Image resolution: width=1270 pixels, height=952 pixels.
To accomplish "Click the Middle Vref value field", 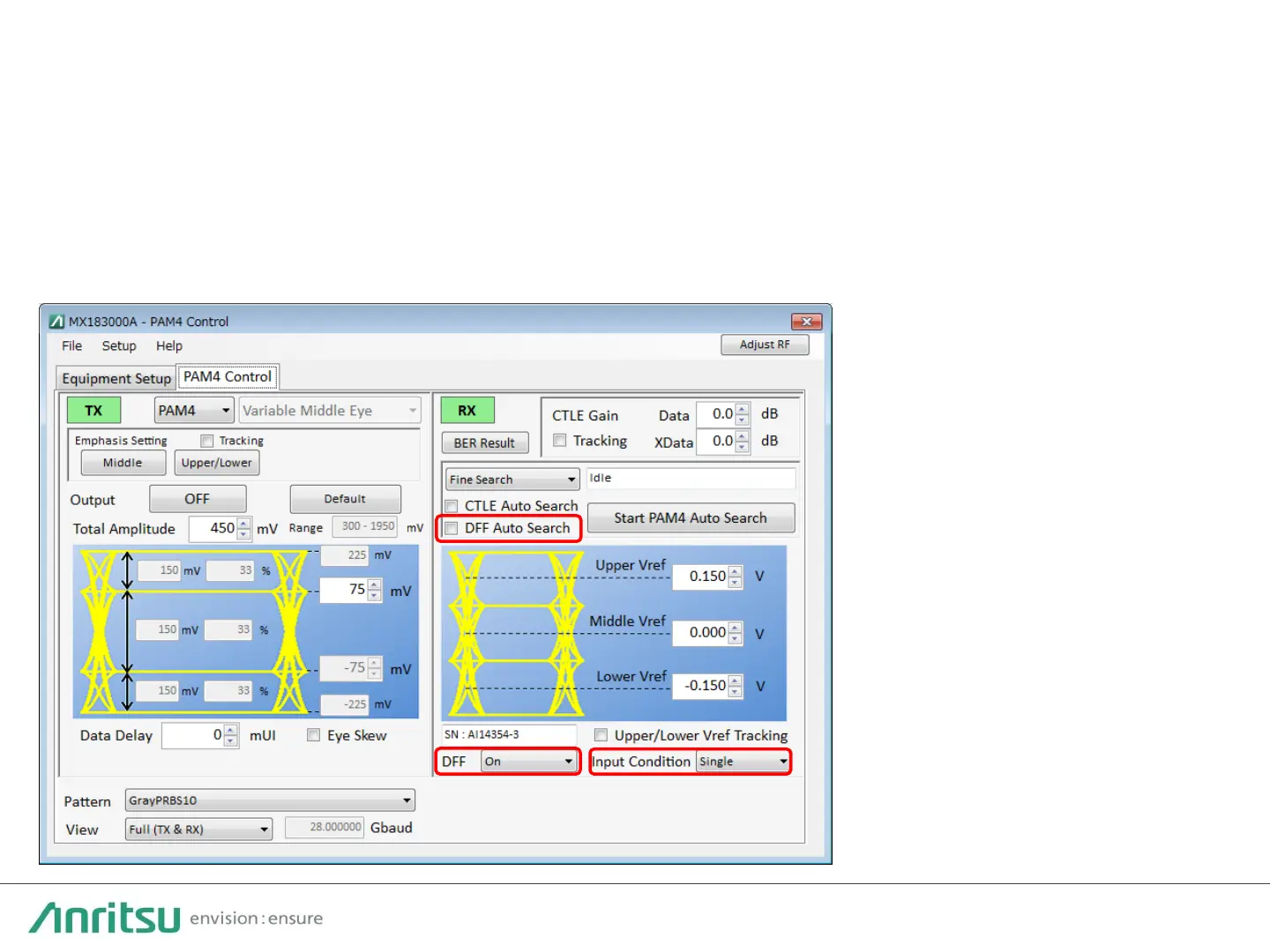I will pos(701,632).
